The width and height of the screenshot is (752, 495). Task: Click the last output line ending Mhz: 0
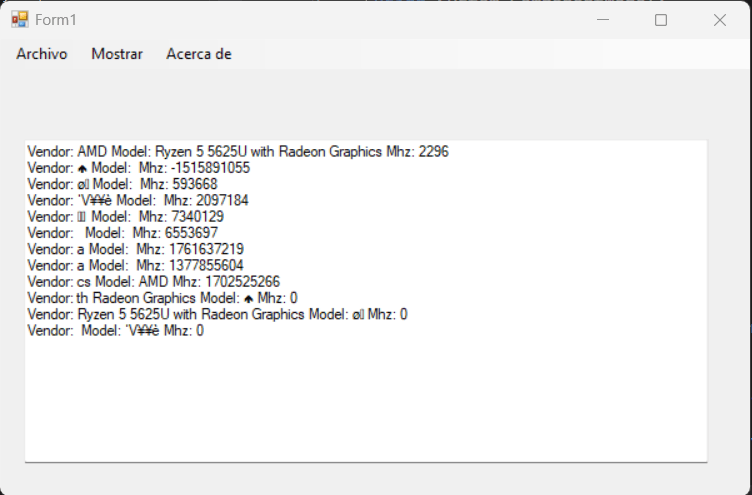[x=116, y=331]
